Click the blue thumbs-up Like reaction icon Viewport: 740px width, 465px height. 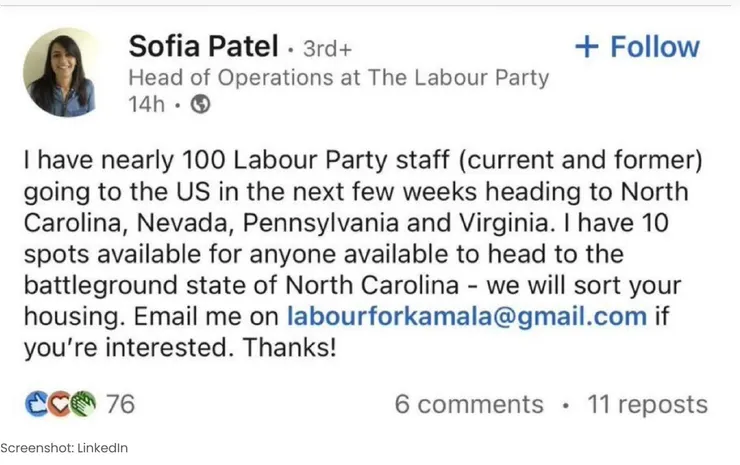tap(35, 404)
